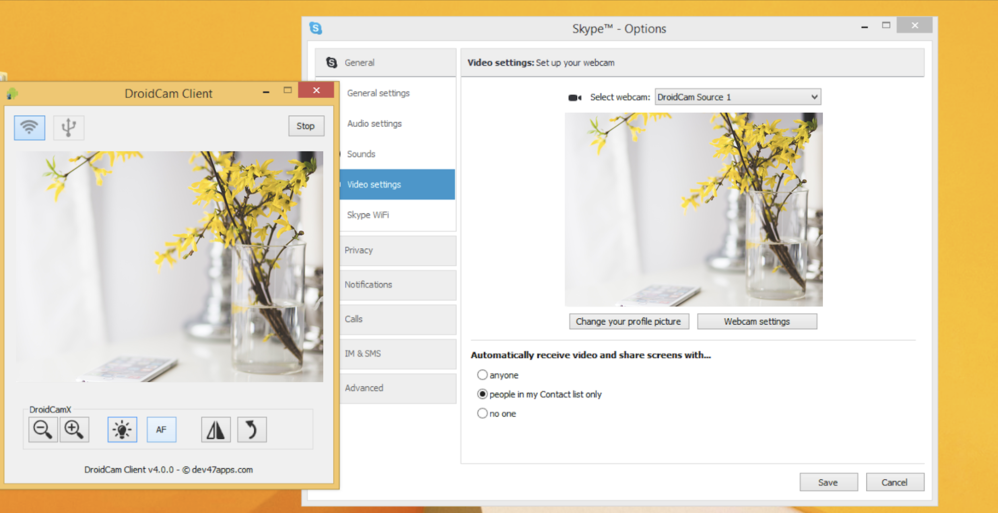This screenshot has height=513, width=998.
Task: Select USB connection mode in DroidCam
Action: (x=69, y=127)
